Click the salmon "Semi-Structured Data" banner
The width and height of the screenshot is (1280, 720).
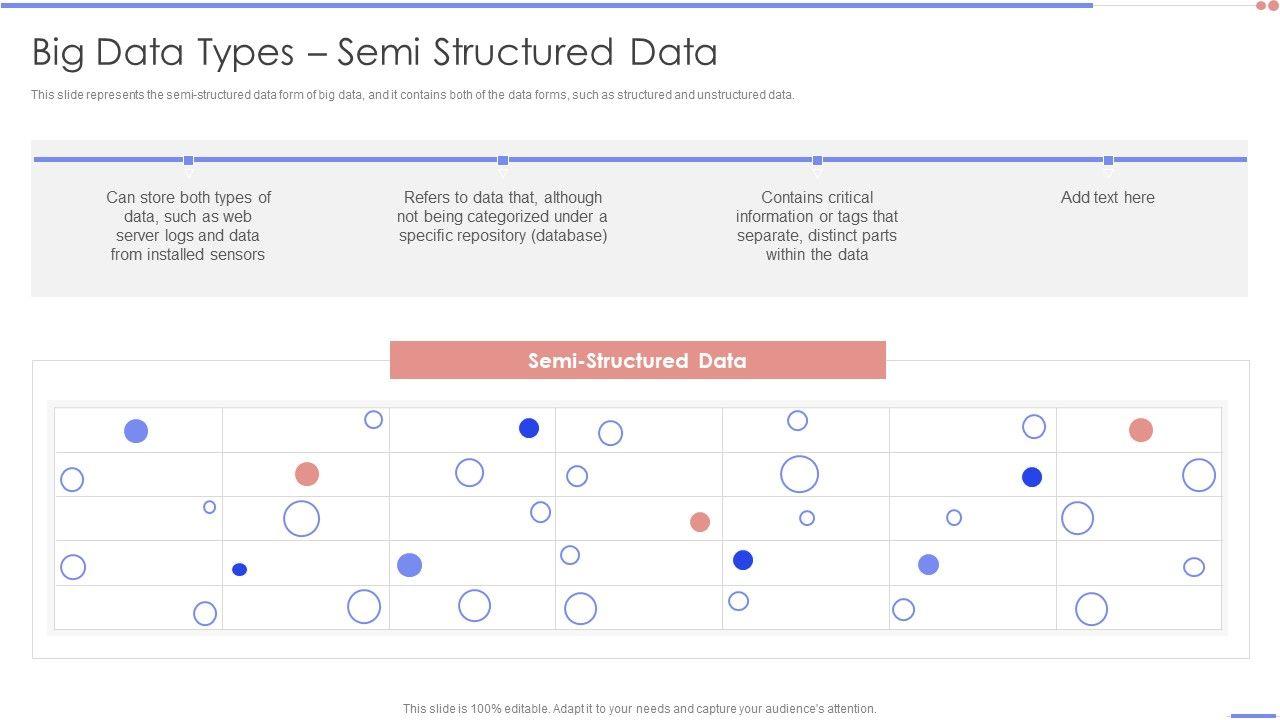pyautogui.click(x=637, y=360)
